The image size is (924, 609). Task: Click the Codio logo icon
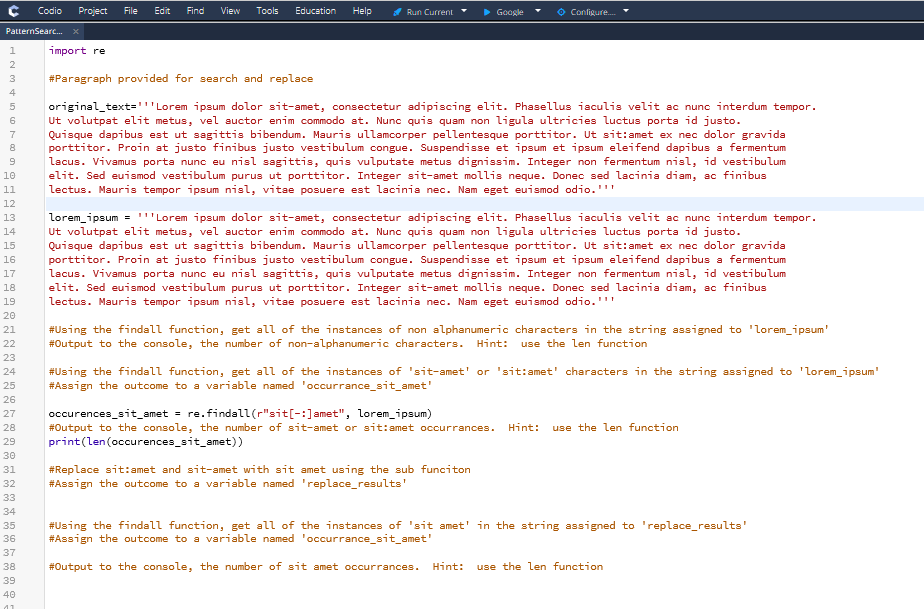[13, 11]
